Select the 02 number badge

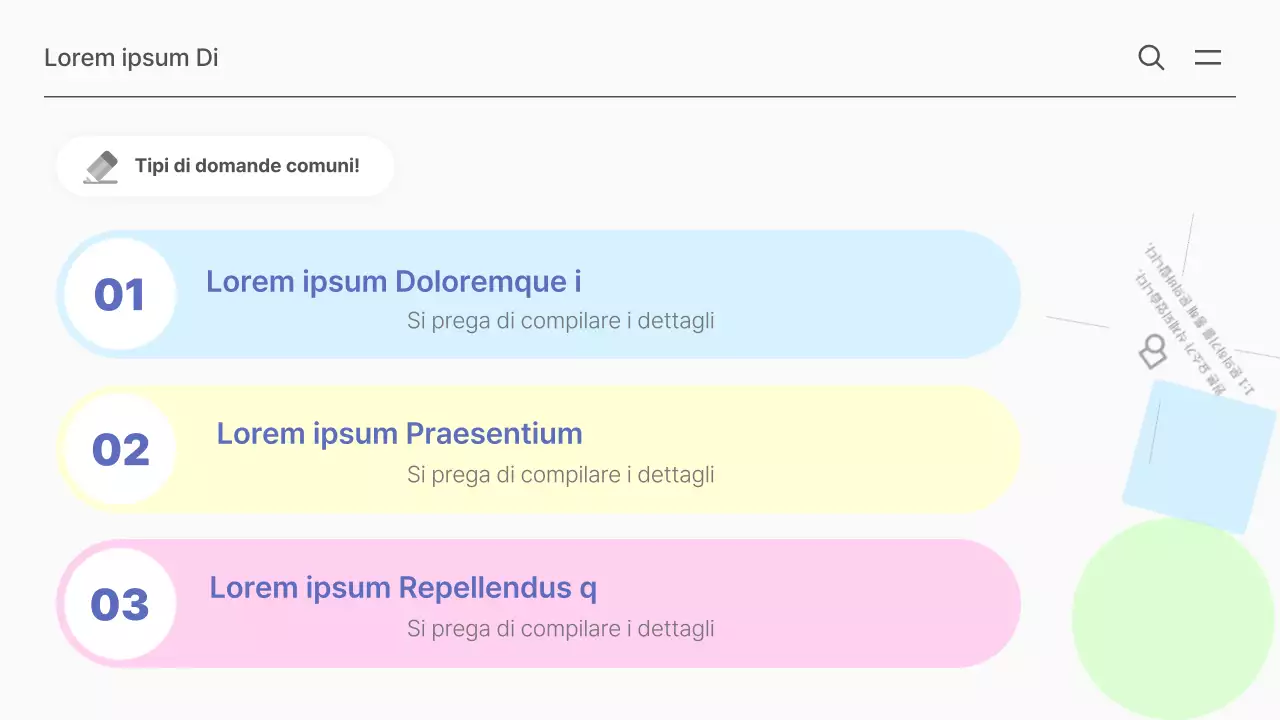click(120, 449)
